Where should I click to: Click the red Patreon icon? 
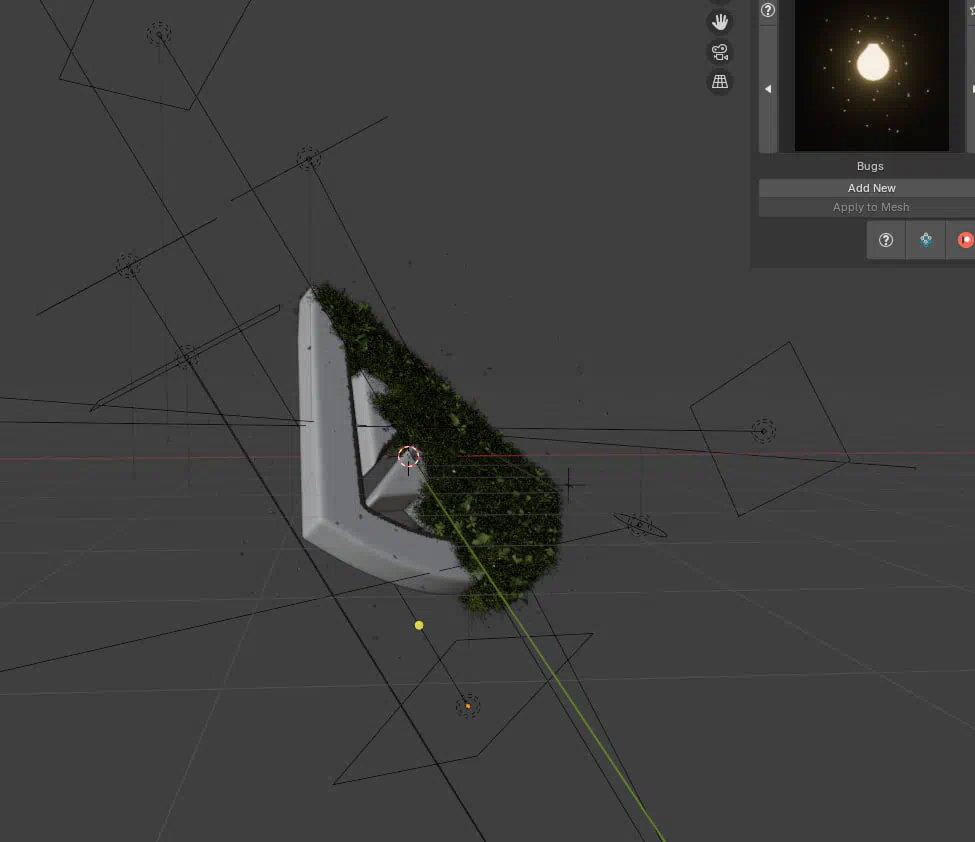964,240
